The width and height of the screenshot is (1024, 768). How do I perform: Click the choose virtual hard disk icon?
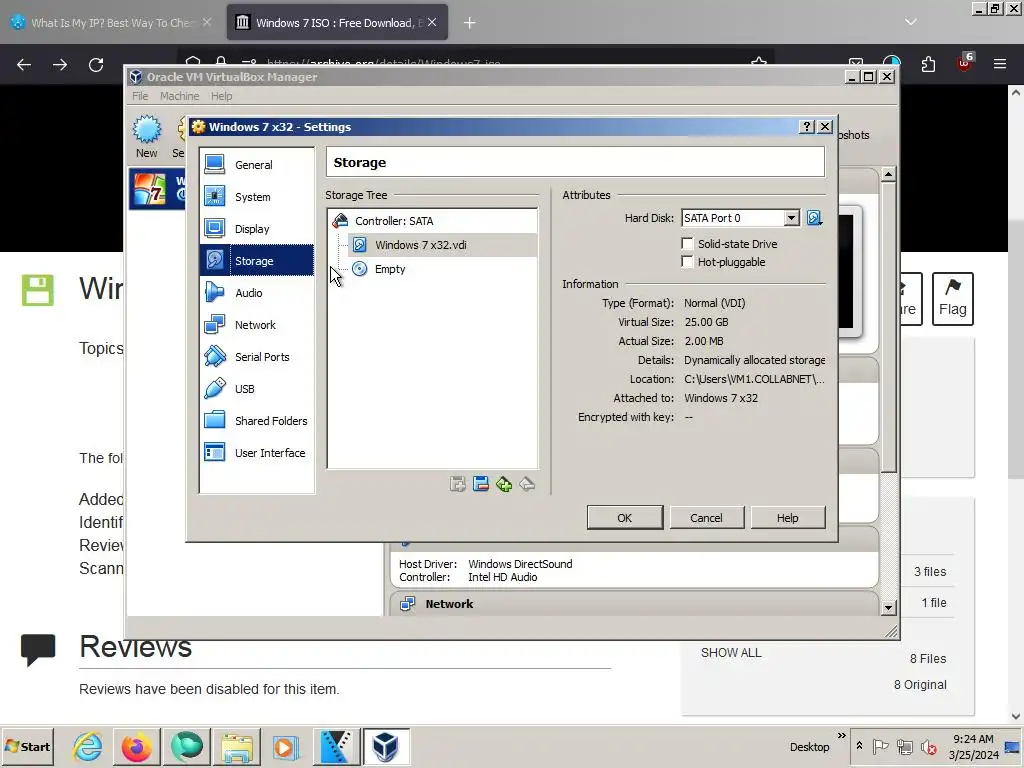pos(814,218)
